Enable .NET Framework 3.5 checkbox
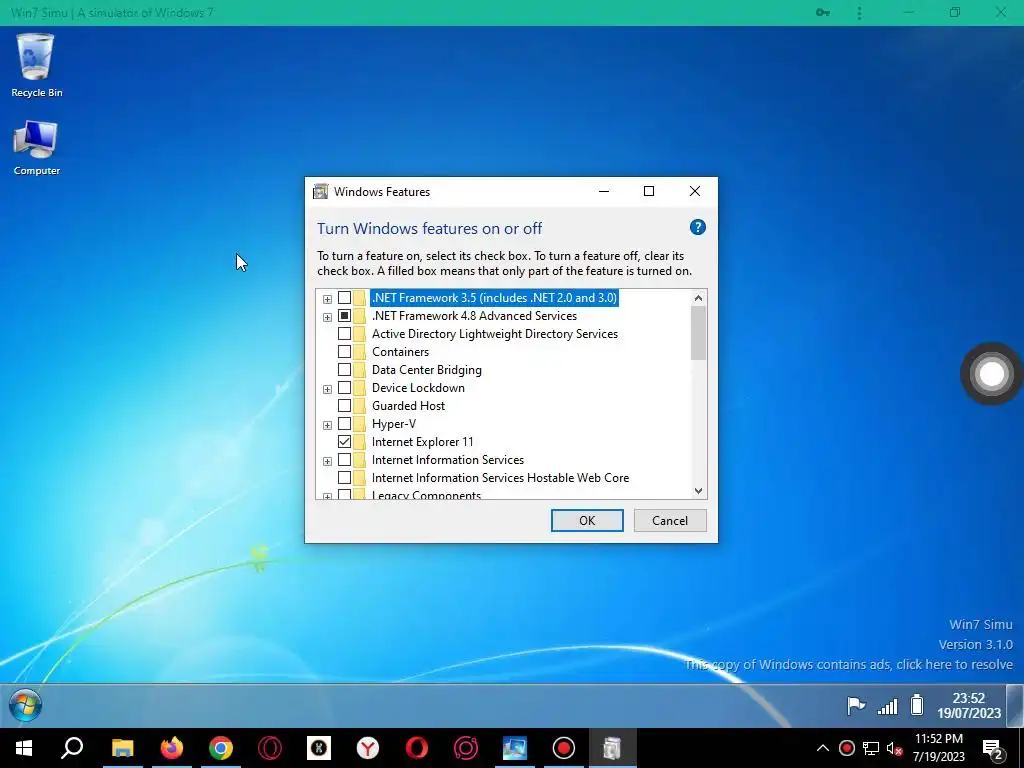 [x=344, y=298]
